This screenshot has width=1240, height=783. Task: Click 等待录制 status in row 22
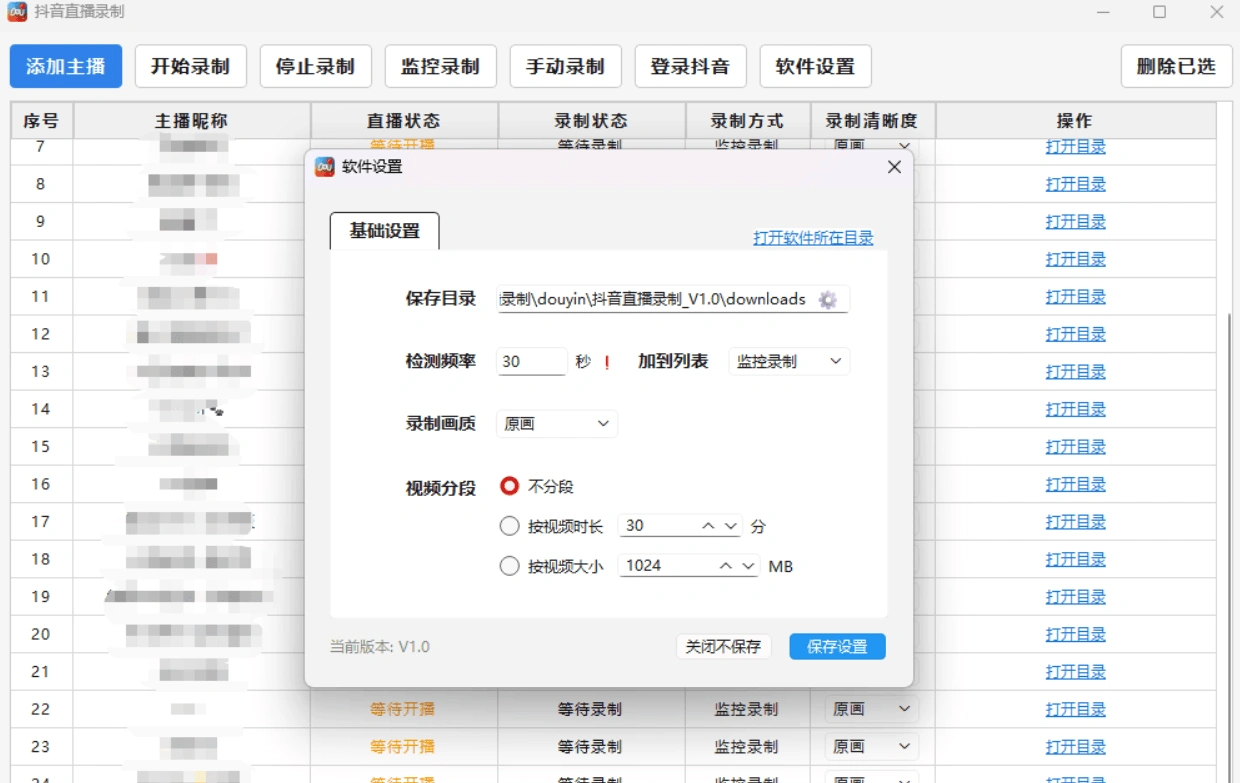coord(590,709)
